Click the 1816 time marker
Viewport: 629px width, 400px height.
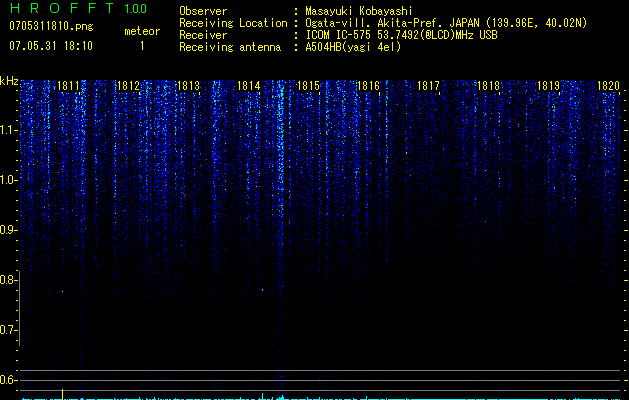point(368,86)
